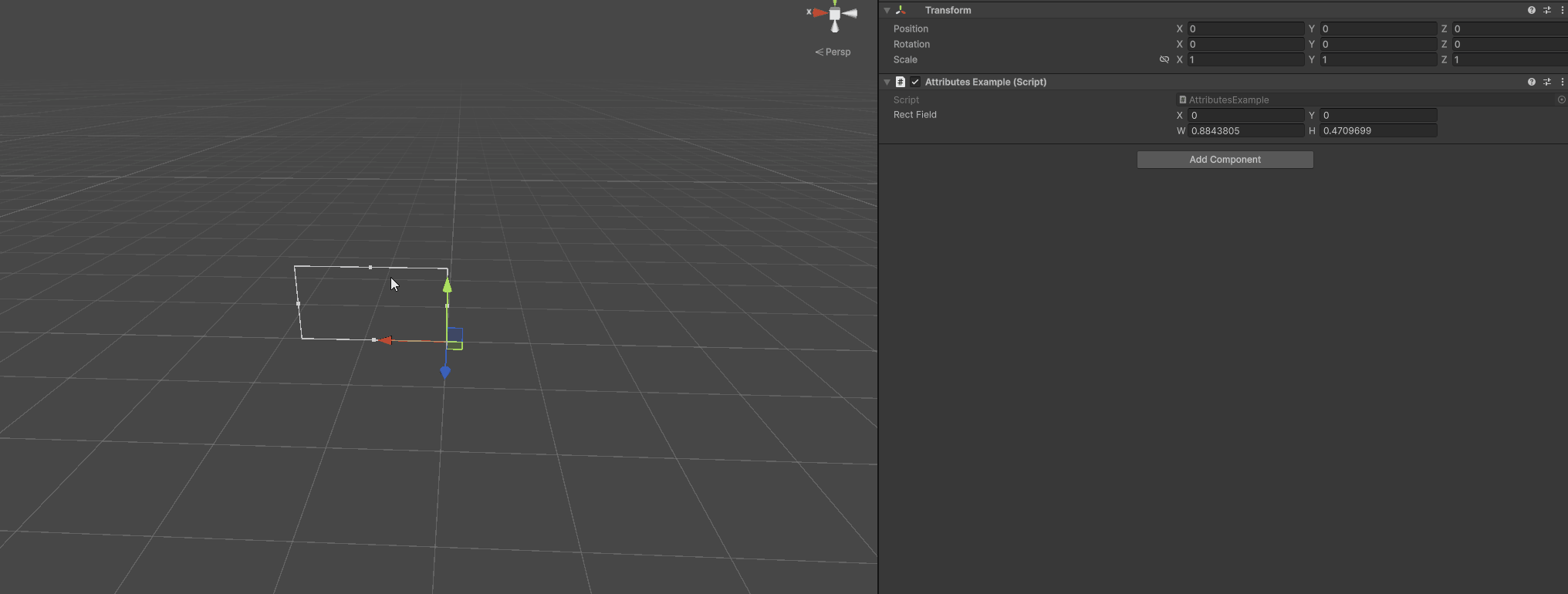Disable the Attributes Example script checkbox
Image resolution: width=1568 pixels, height=594 pixels.
915,82
